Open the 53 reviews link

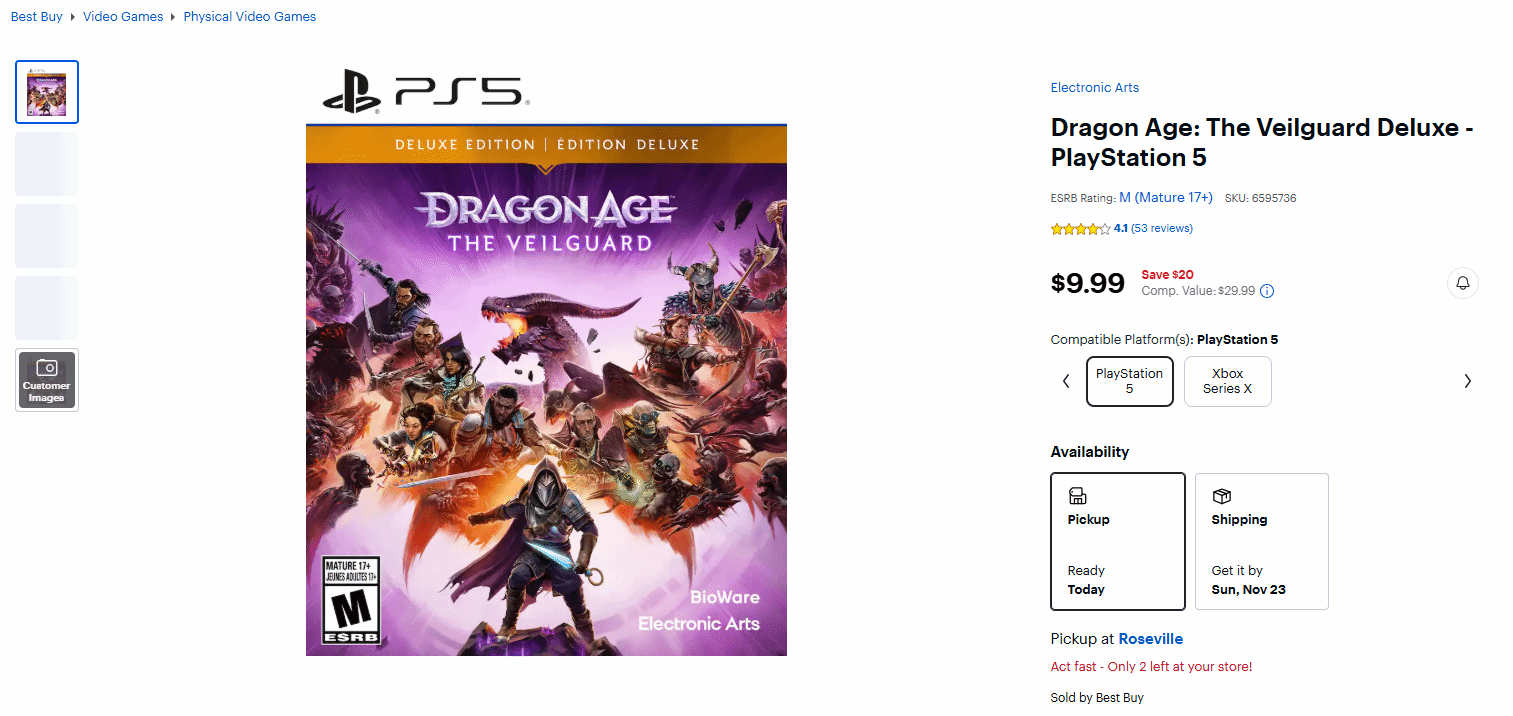tap(1161, 229)
